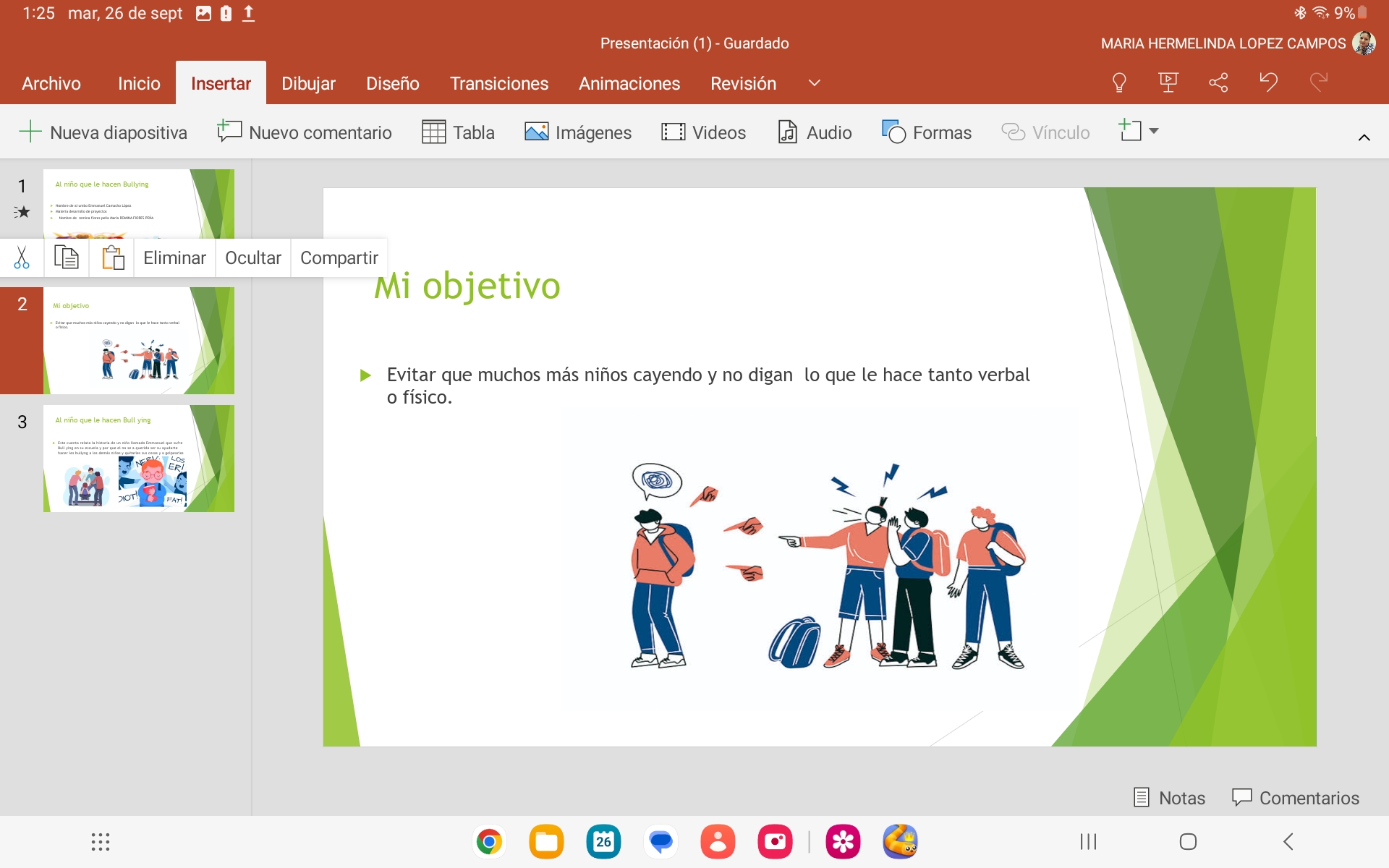
Task: Click the paste clipboard icon
Action: [x=112, y=258]
